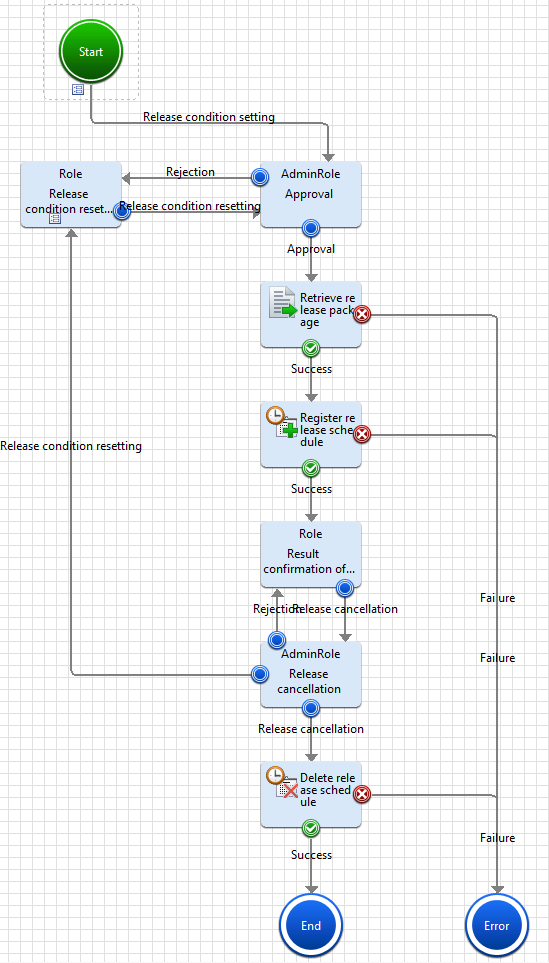
Task: Click 'Release condition resetting' label on left loop
Action: click(71, 446)
